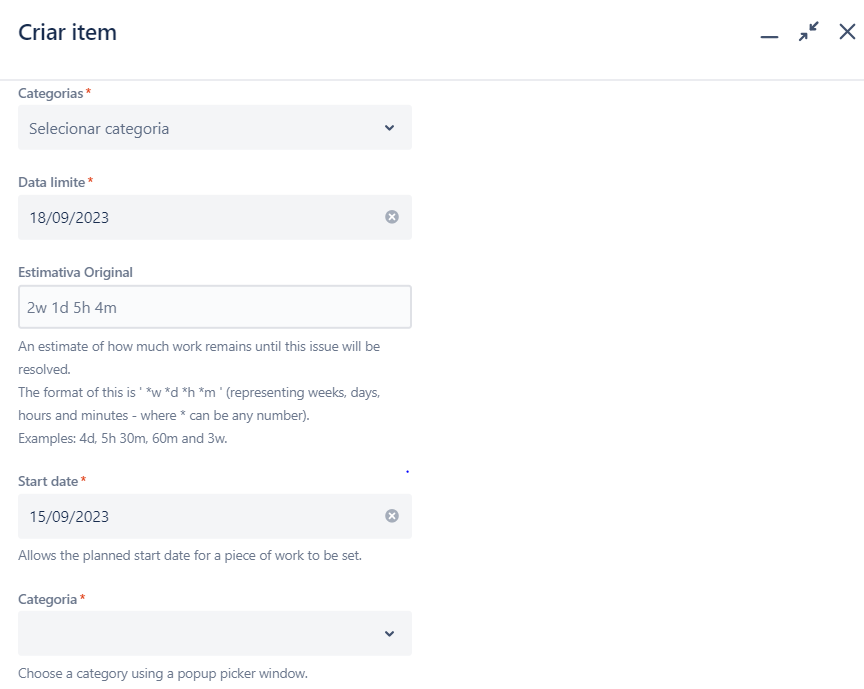Image resolution: width=864 pixels, height=689 pixels.
Task: Click the Data limite label
Action: click(52, 182)
